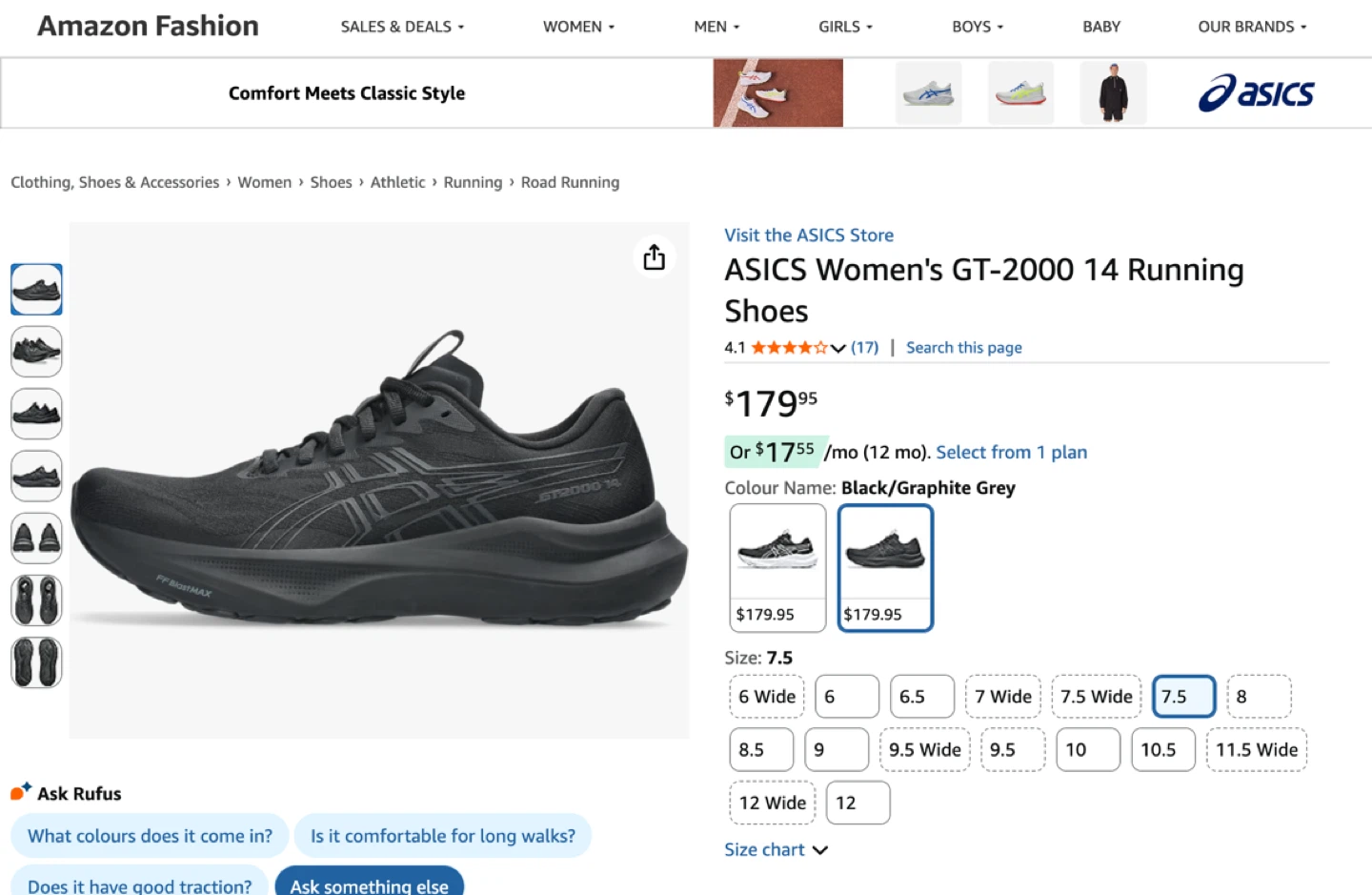This screenshot has height=895, width=1372.
Task: Click the Comfort Meets Classic Style banner text
Action: pos(347,92)
